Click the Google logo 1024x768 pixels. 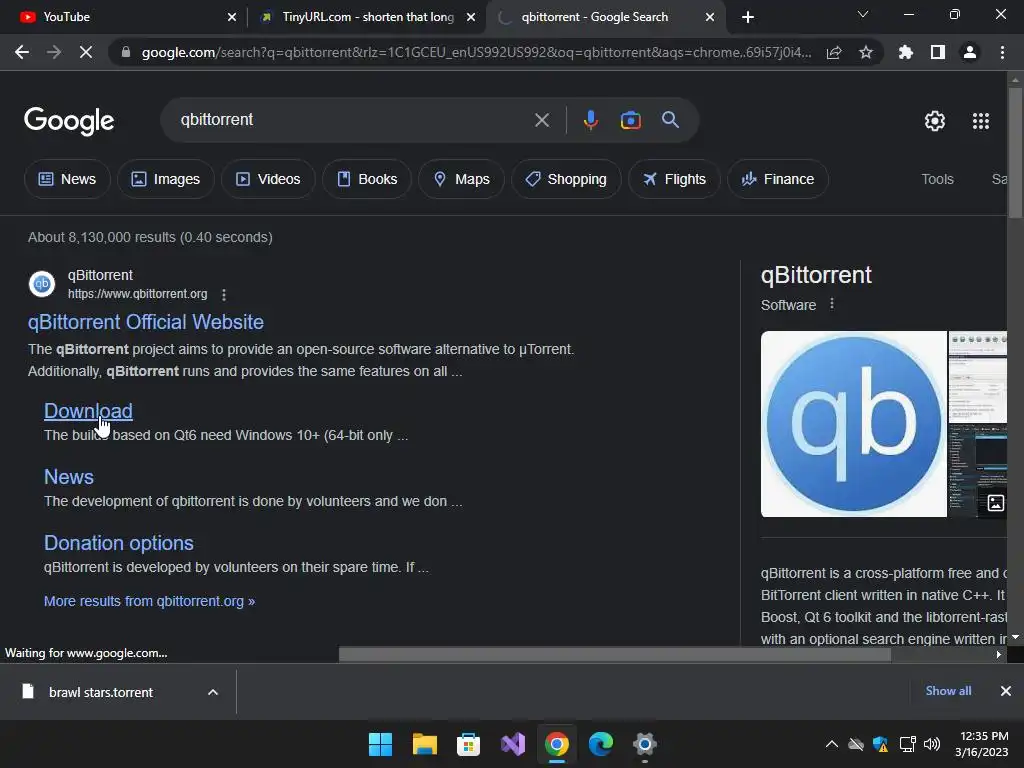69,121
